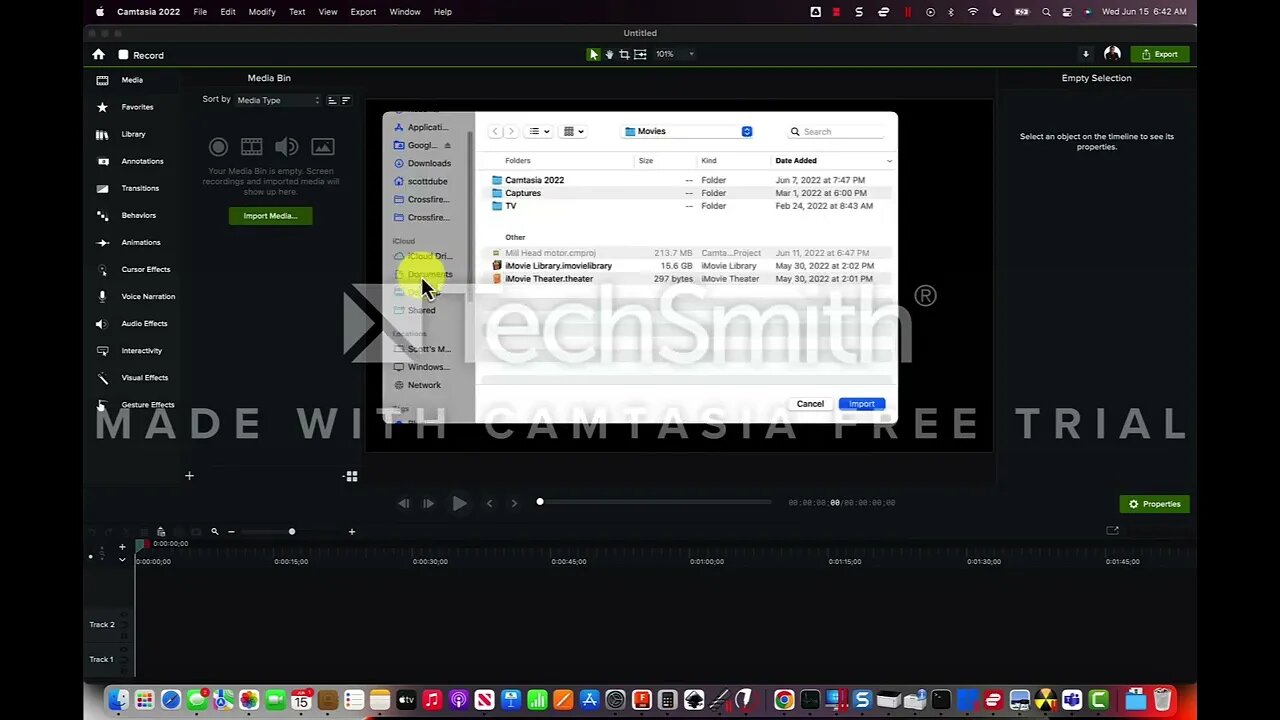Select Network in dialog sidebar
The width and height of the screenshot is (1280, 720).
click(x=418, y=385)
